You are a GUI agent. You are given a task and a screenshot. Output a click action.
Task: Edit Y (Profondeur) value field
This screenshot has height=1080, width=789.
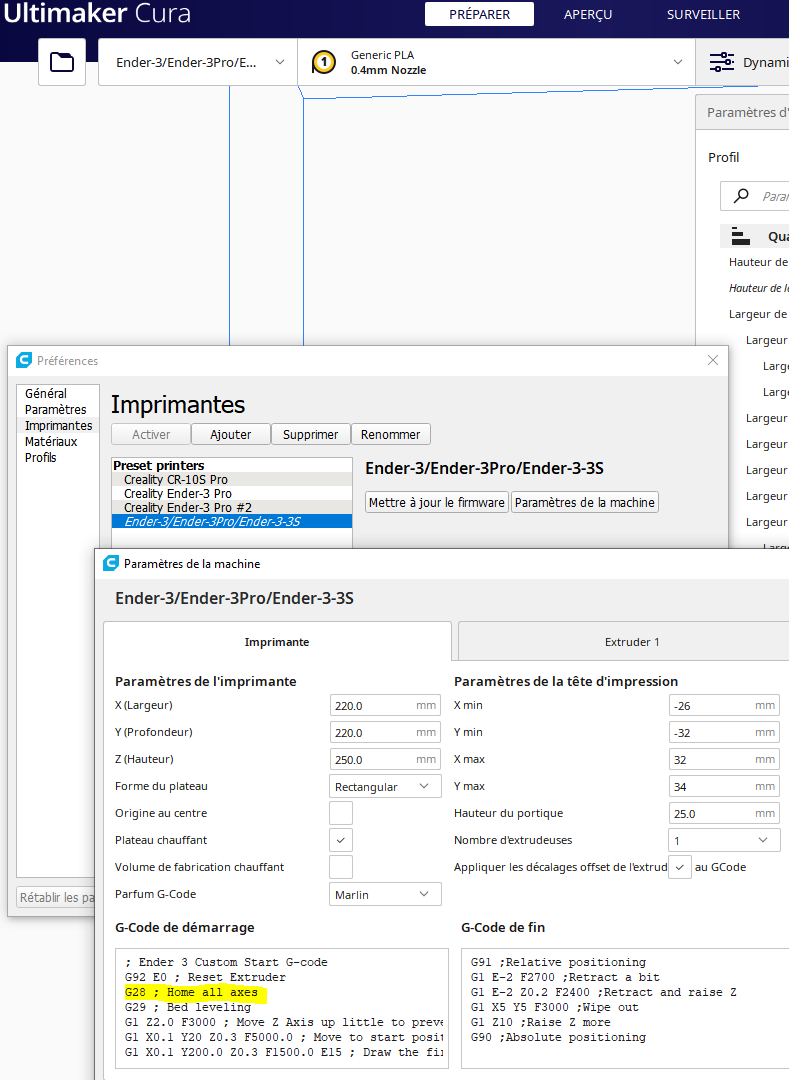tap(385, 732)
